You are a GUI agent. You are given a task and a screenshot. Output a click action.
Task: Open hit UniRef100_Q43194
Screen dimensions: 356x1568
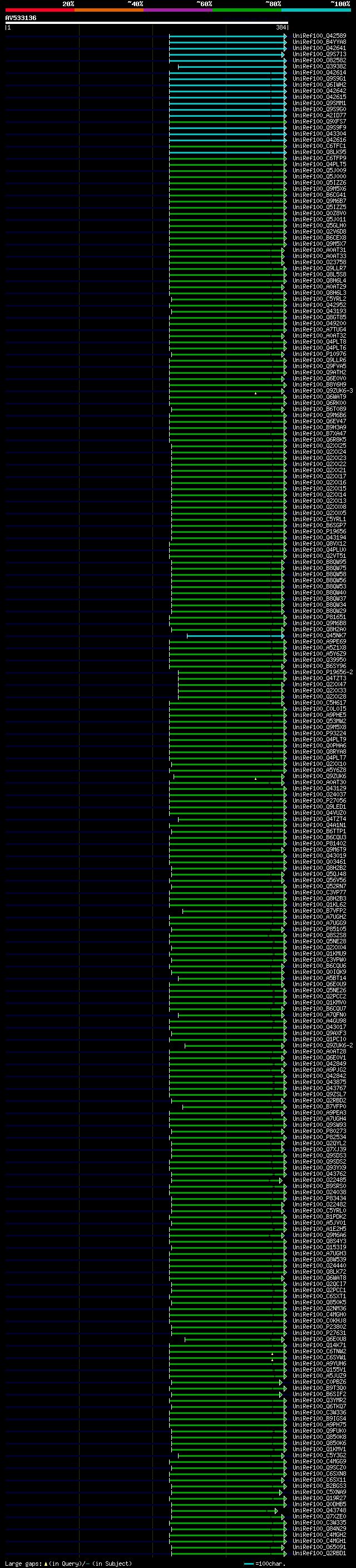[319, 537]
